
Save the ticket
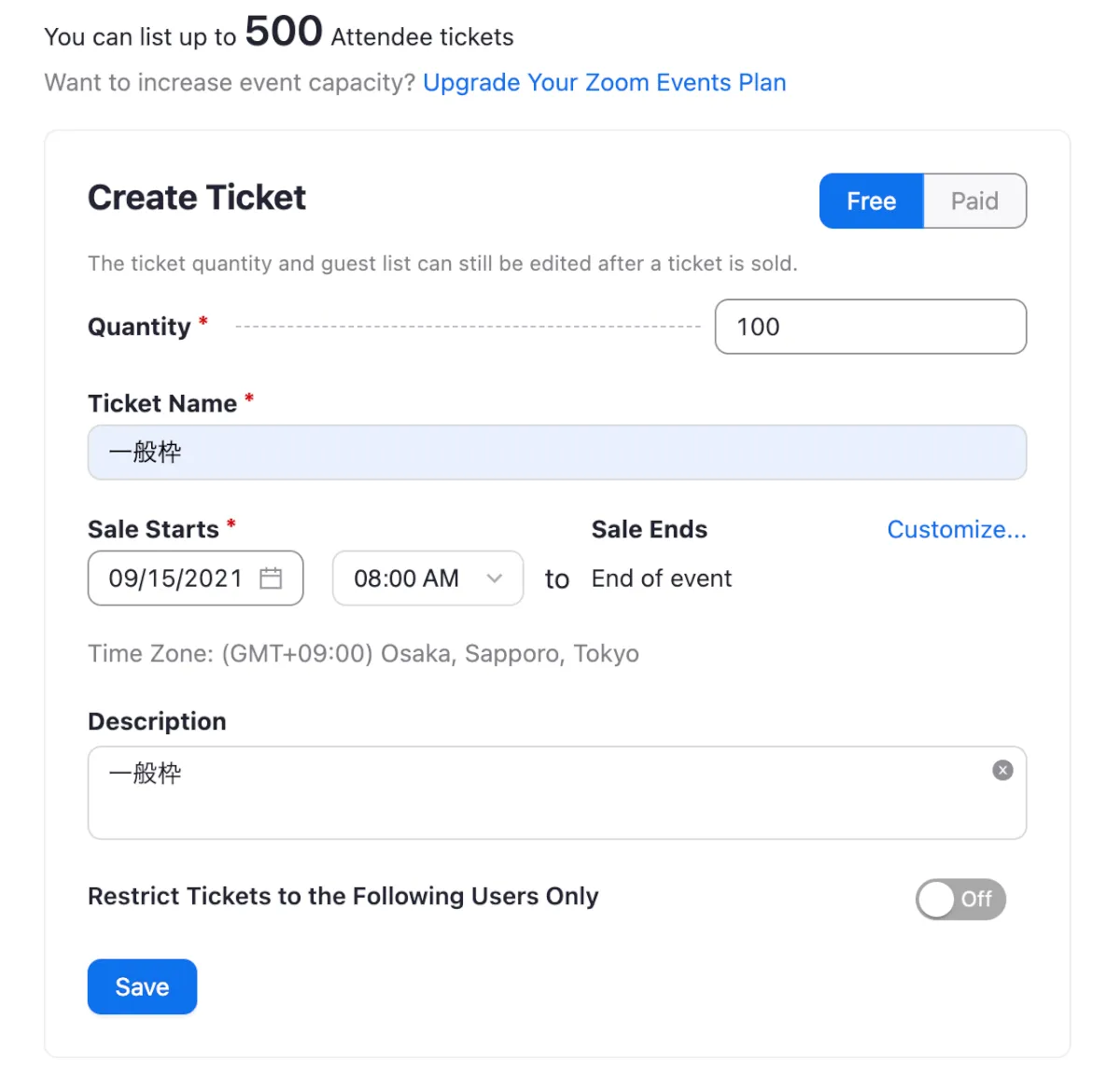tap(142, 986)
